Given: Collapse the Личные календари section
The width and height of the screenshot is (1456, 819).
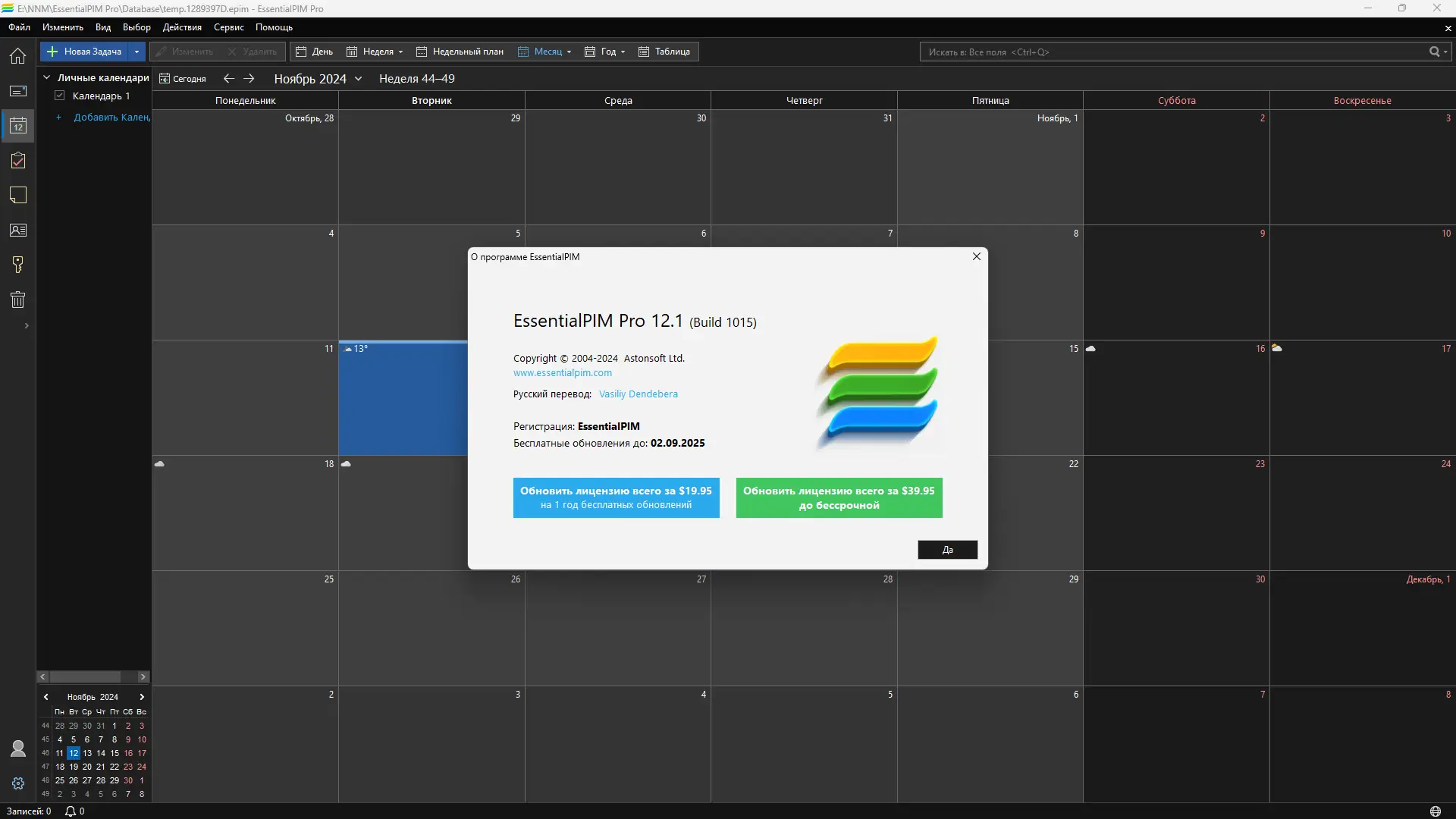Looking at the screenshot, I should pyautogui.click(x=46, y=77).
